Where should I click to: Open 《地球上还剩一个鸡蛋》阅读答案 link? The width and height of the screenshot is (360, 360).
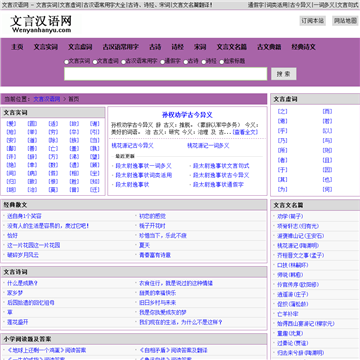pyautogui.click(x=47, y=350)
